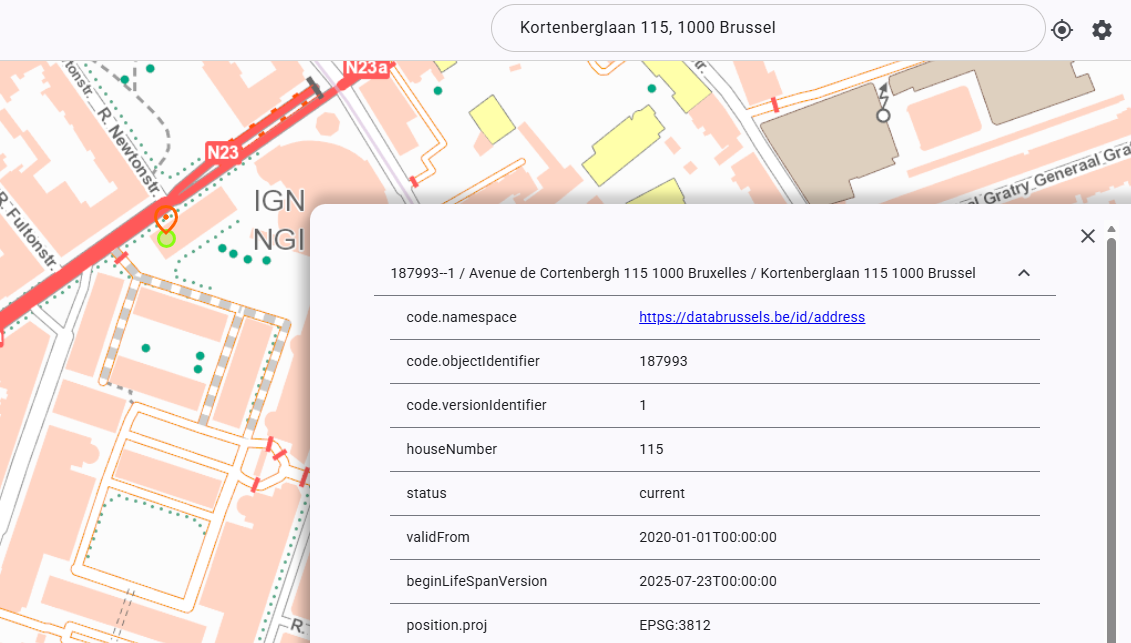Select the code.objectIdentifier value 187993
The height and width of the screenshot is (643, 1131).
click(x=663, y=361)
